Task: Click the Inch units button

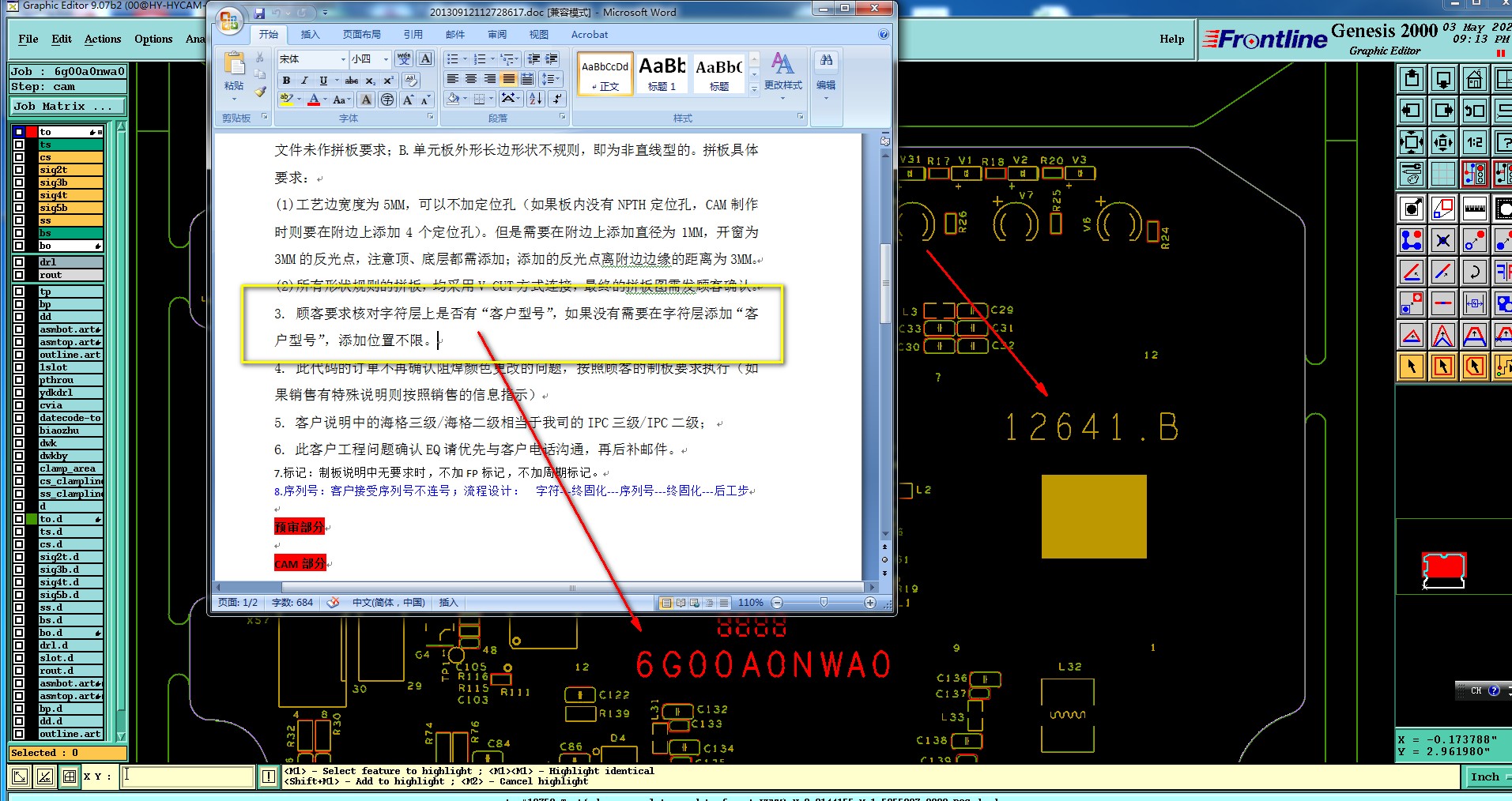Action: click(x=1485, y=777)
